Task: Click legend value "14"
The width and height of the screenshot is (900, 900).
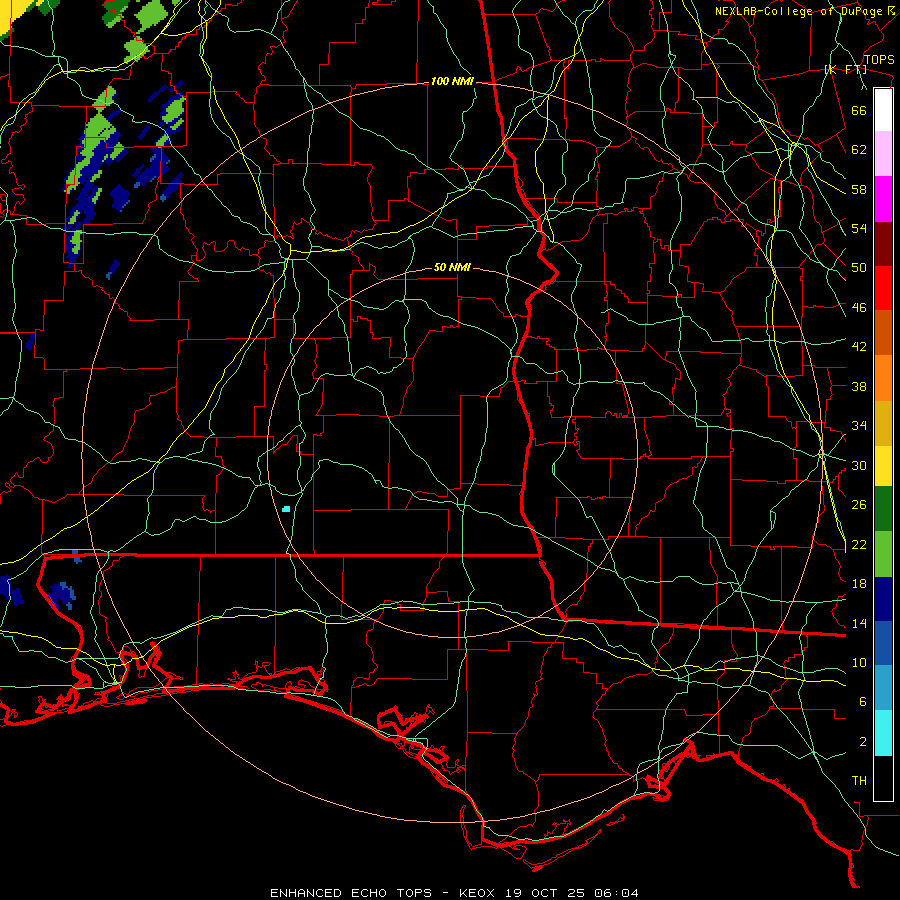Action: click(x=859, y=623)
